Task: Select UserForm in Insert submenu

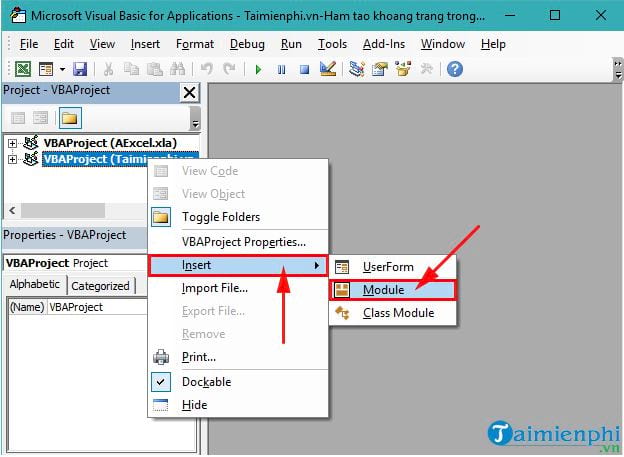Action: click(392, 267)
